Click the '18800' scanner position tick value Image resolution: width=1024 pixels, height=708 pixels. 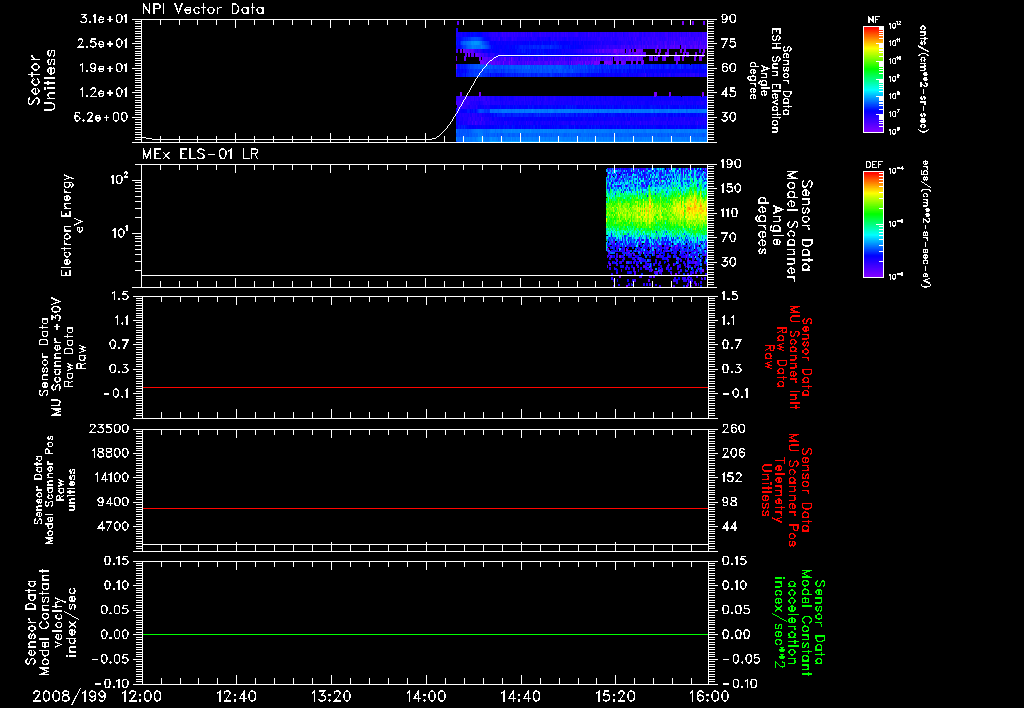[109, 453]
